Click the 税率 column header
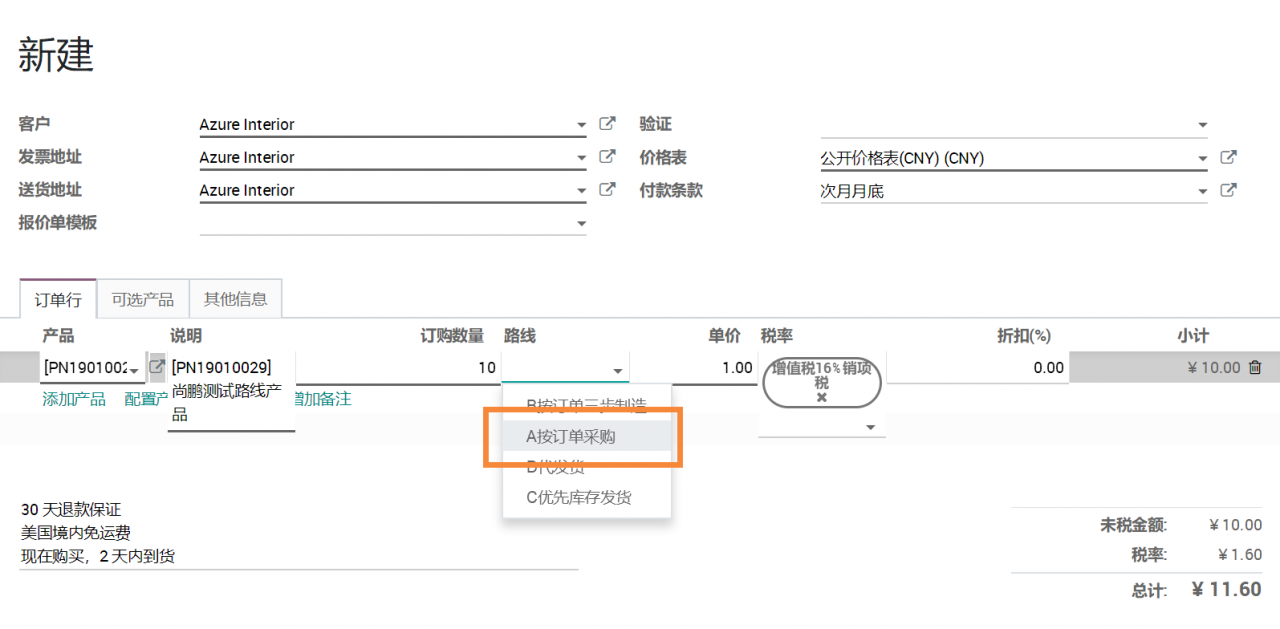The height and width of the screenshot is (629, 1280). point(777,336)
